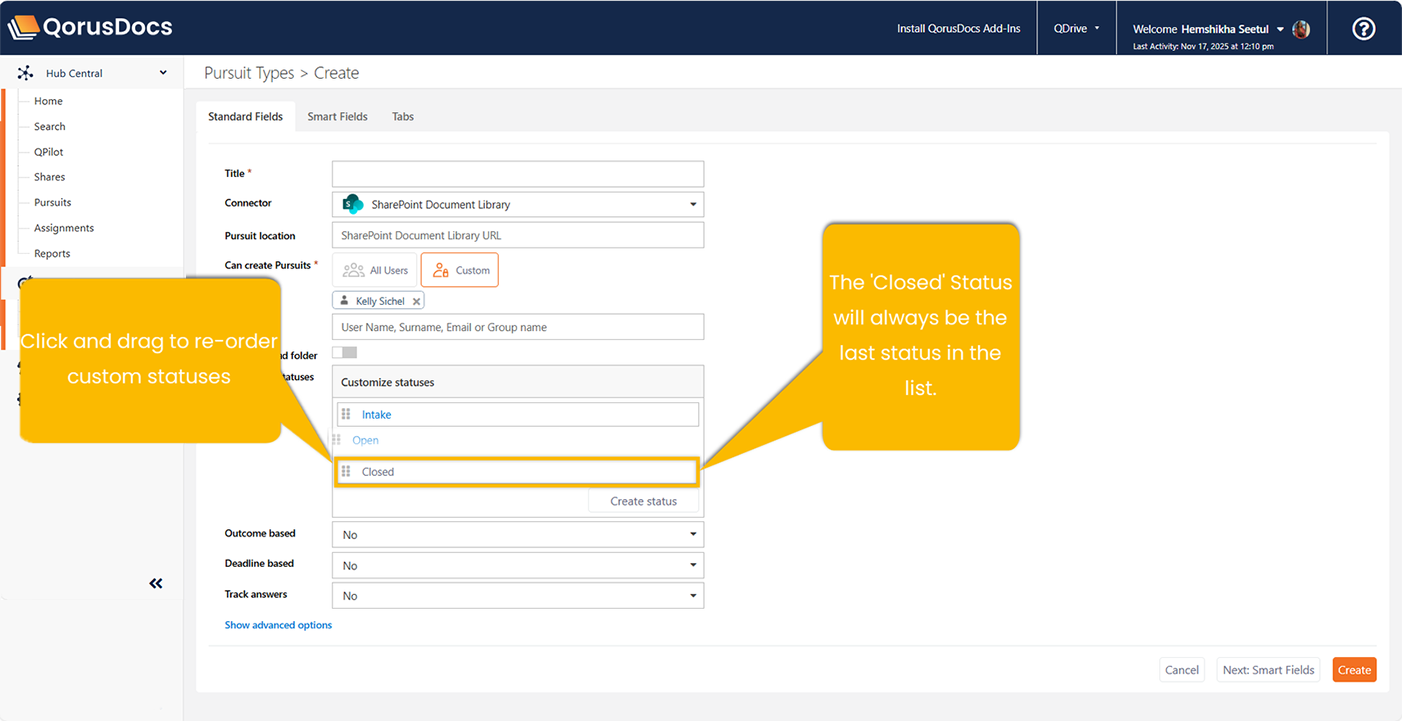Remove Kelly Sichel with the x icon
Viewport: 1402px width, 721px height.
pos(417,301)
